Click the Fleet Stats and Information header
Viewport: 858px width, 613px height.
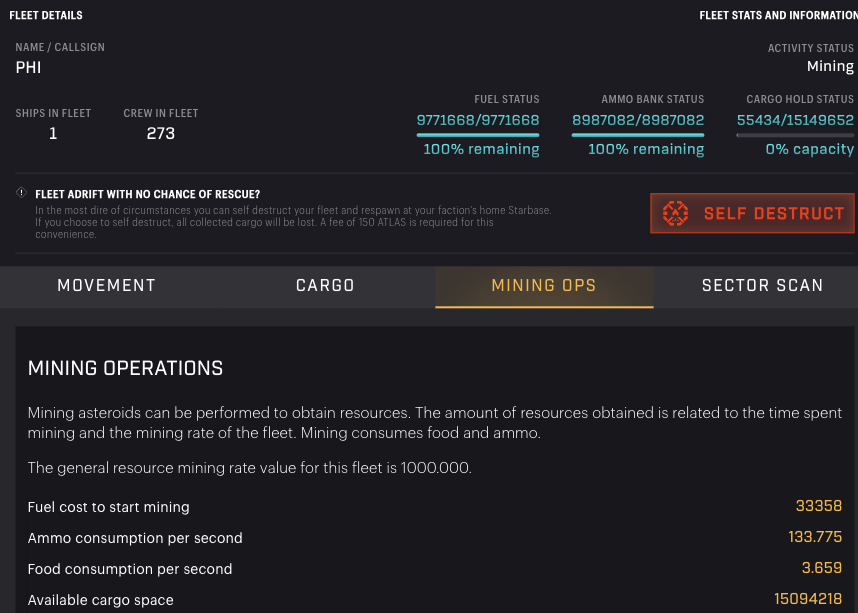click(x=776, y=16)
